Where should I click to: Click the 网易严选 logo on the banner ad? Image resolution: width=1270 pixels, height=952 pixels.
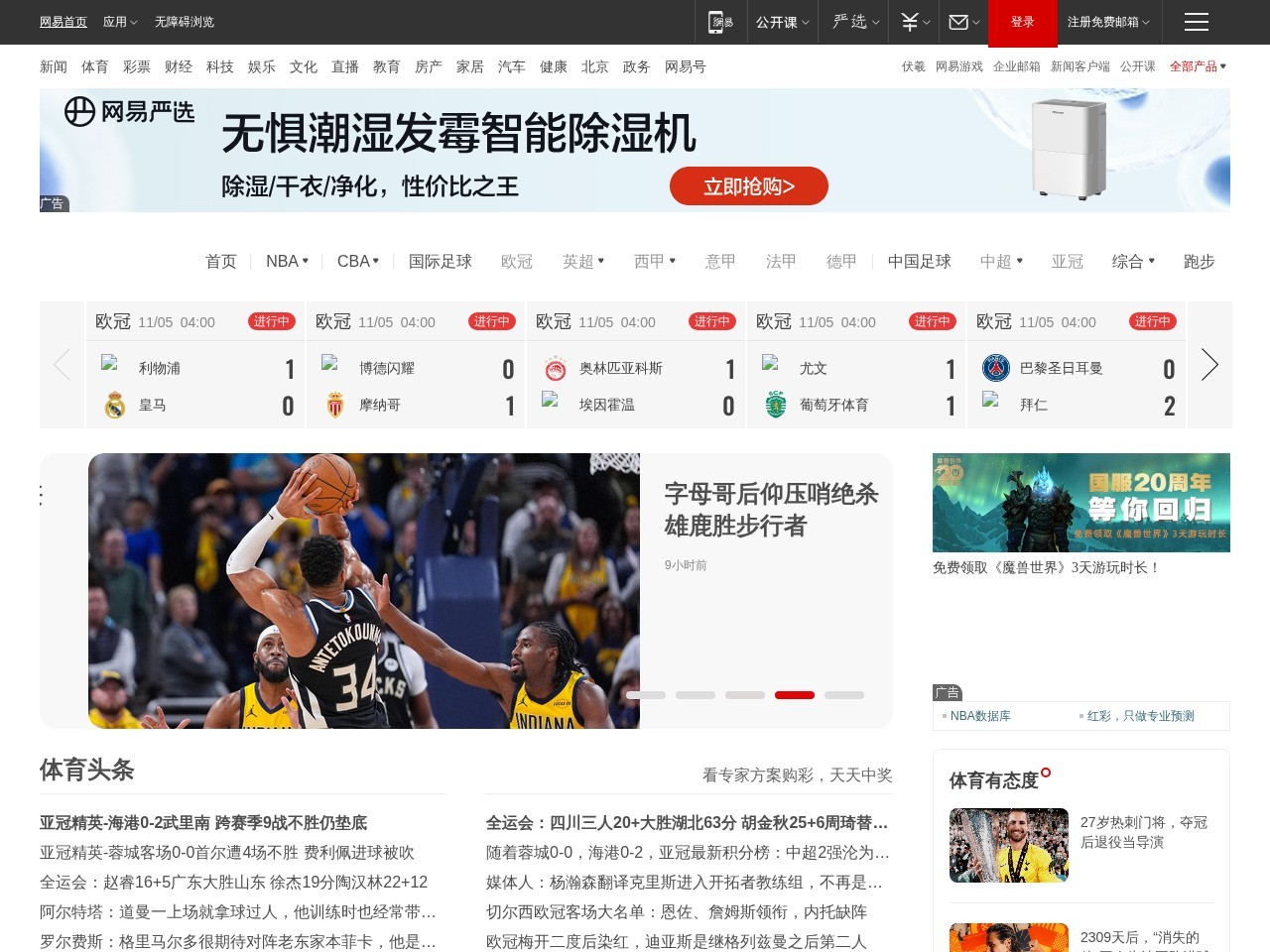[x=129, y=113]
